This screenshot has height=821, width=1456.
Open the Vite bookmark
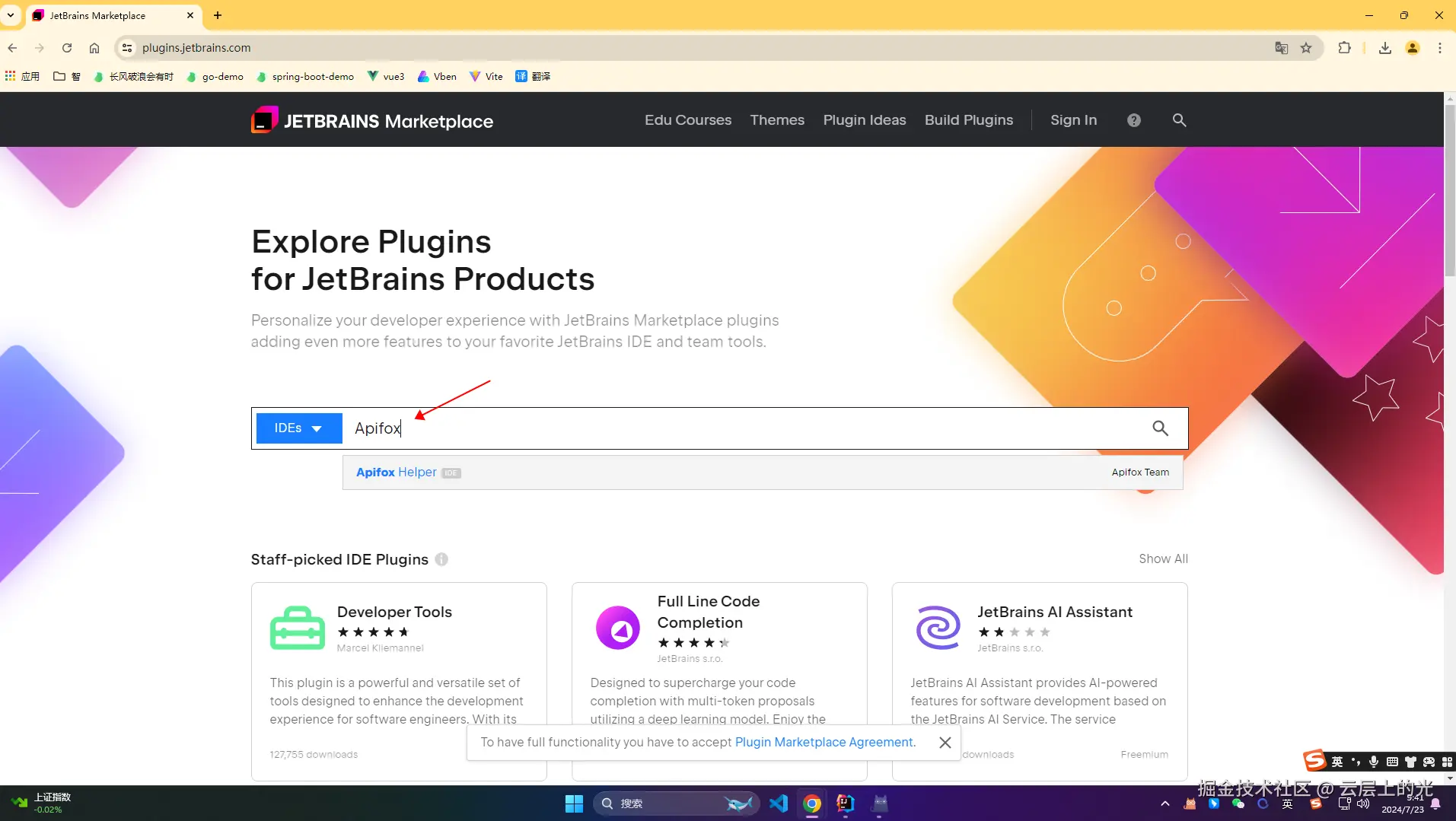click(486, 76)
